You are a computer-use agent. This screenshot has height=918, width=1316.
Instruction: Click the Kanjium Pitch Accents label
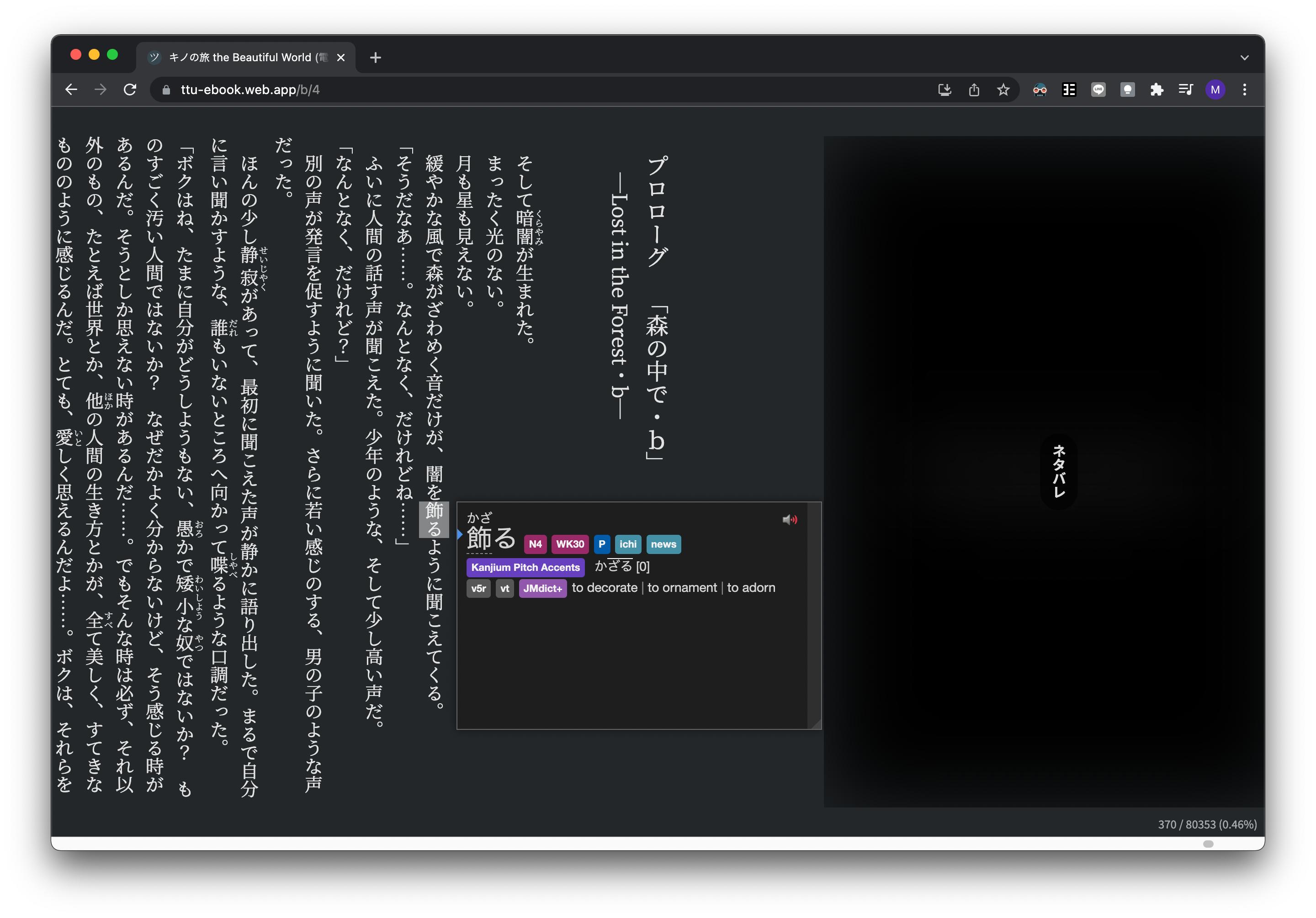[x=525, y=567]
